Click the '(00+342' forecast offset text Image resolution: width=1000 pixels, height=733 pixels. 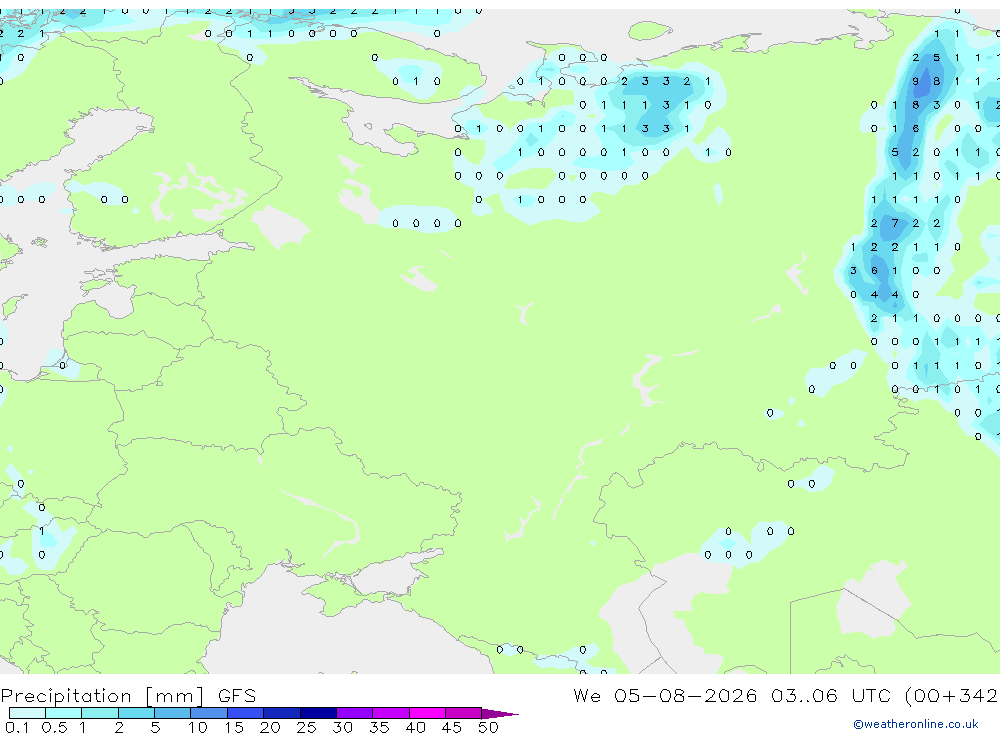(951, 695)
